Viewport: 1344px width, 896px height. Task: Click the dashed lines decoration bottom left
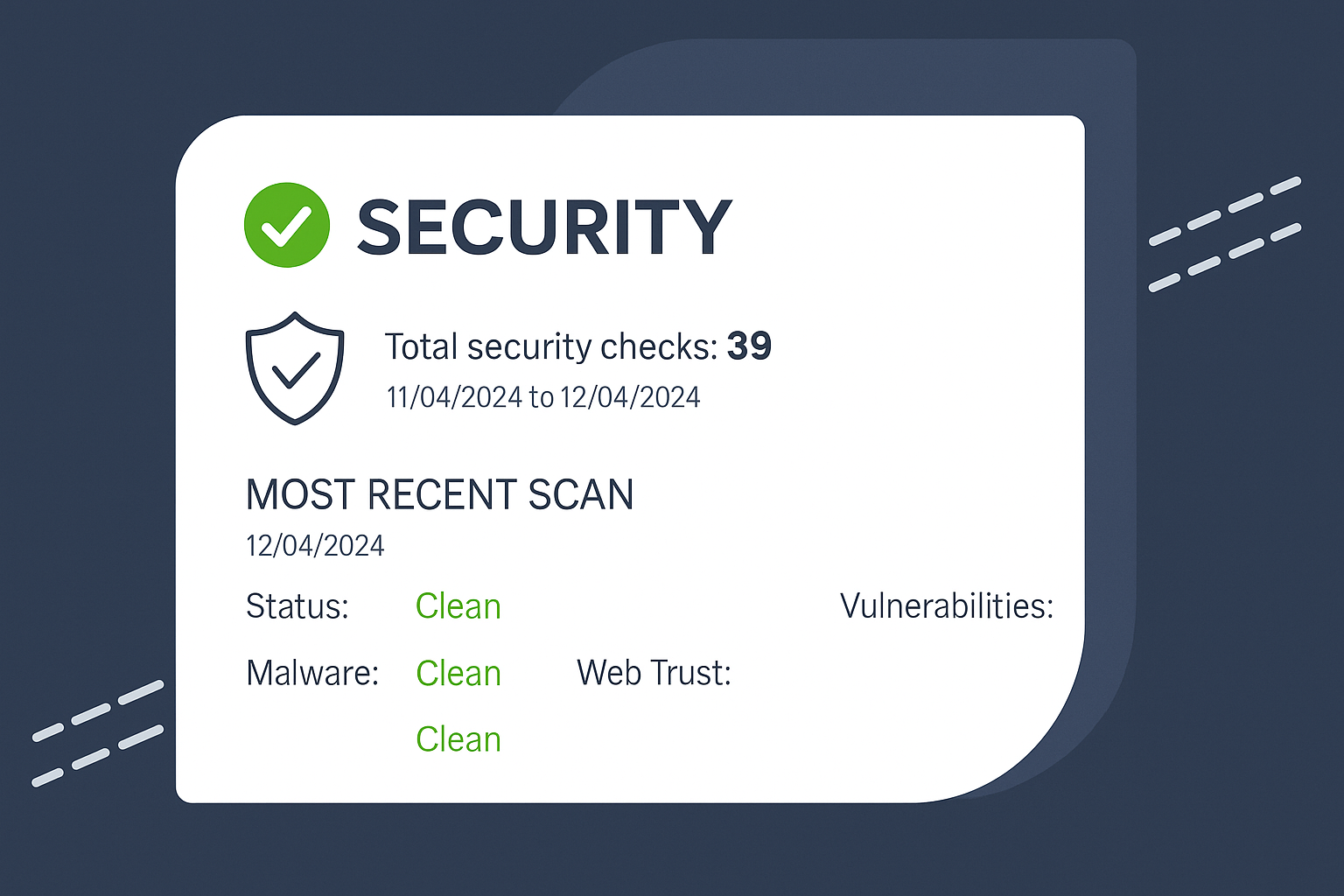98,733
